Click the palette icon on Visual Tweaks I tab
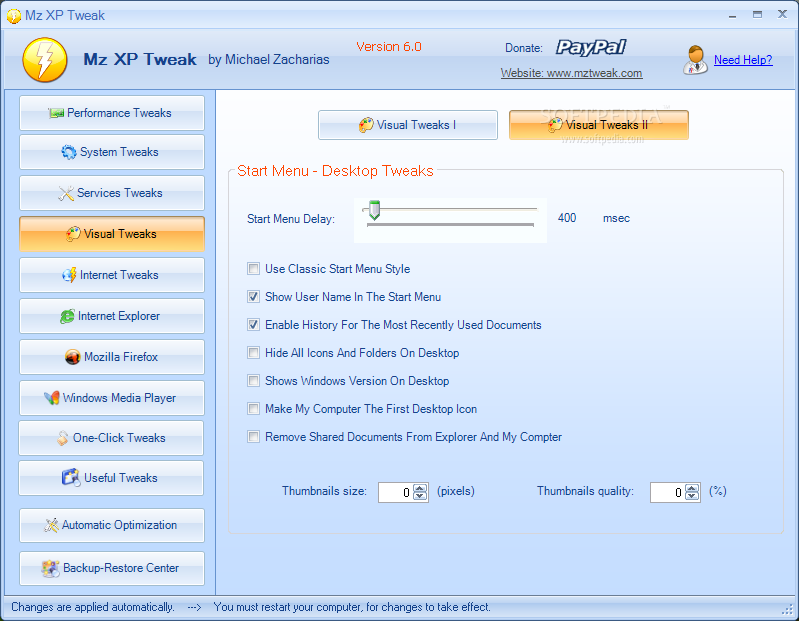Viewport: 799px width, 621px height. [x=366, y=125]
